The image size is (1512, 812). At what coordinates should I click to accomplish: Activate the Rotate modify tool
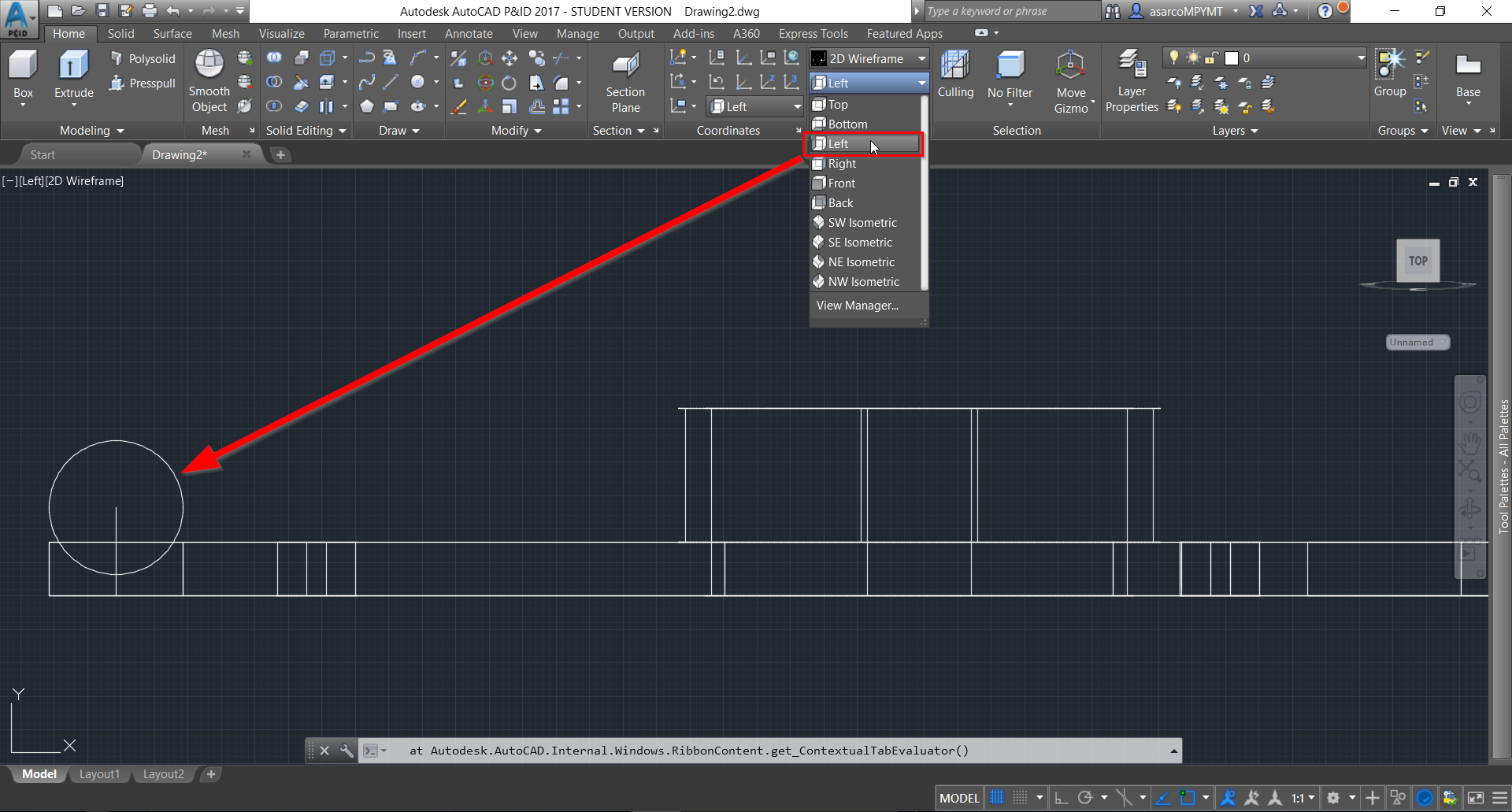[x=510, y=82]
